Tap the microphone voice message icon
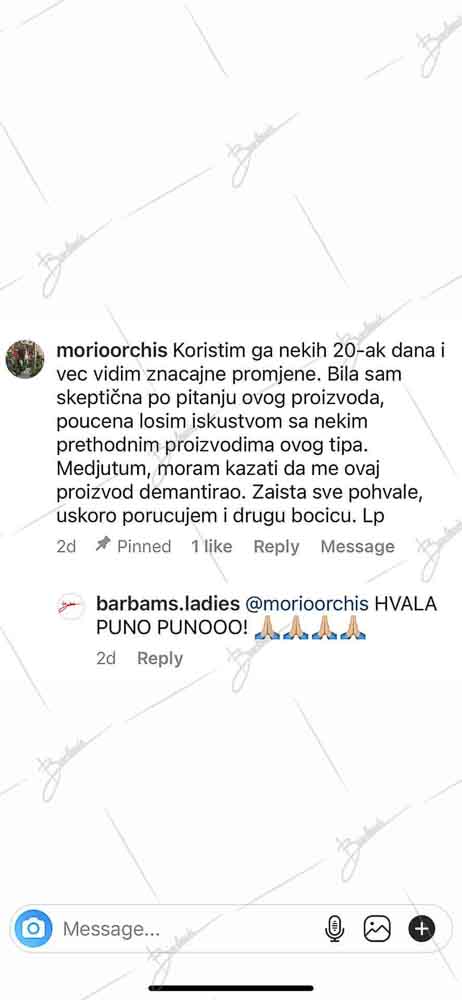The height and width of the screenshot is (1000, 462). point(334,929)
